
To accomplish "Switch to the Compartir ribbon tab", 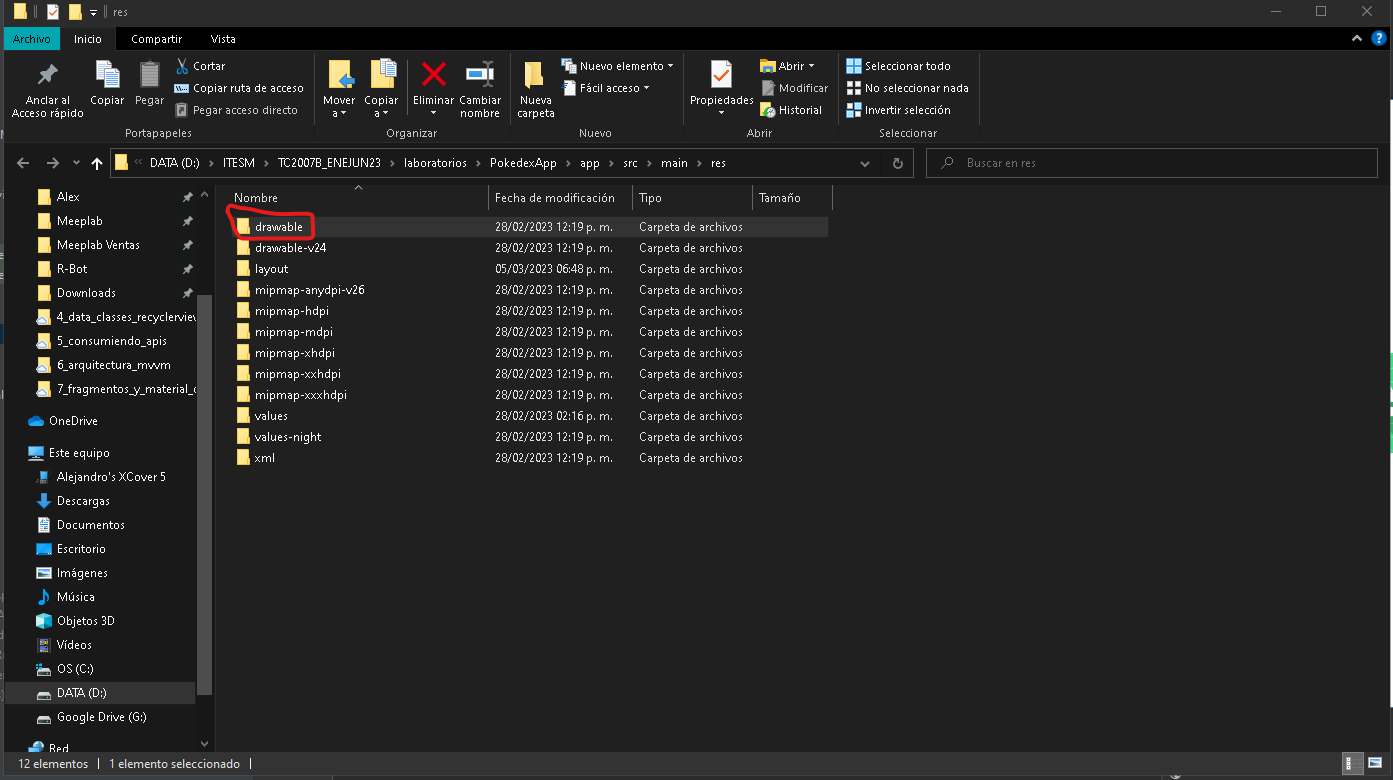I will [x=156, y=39].
